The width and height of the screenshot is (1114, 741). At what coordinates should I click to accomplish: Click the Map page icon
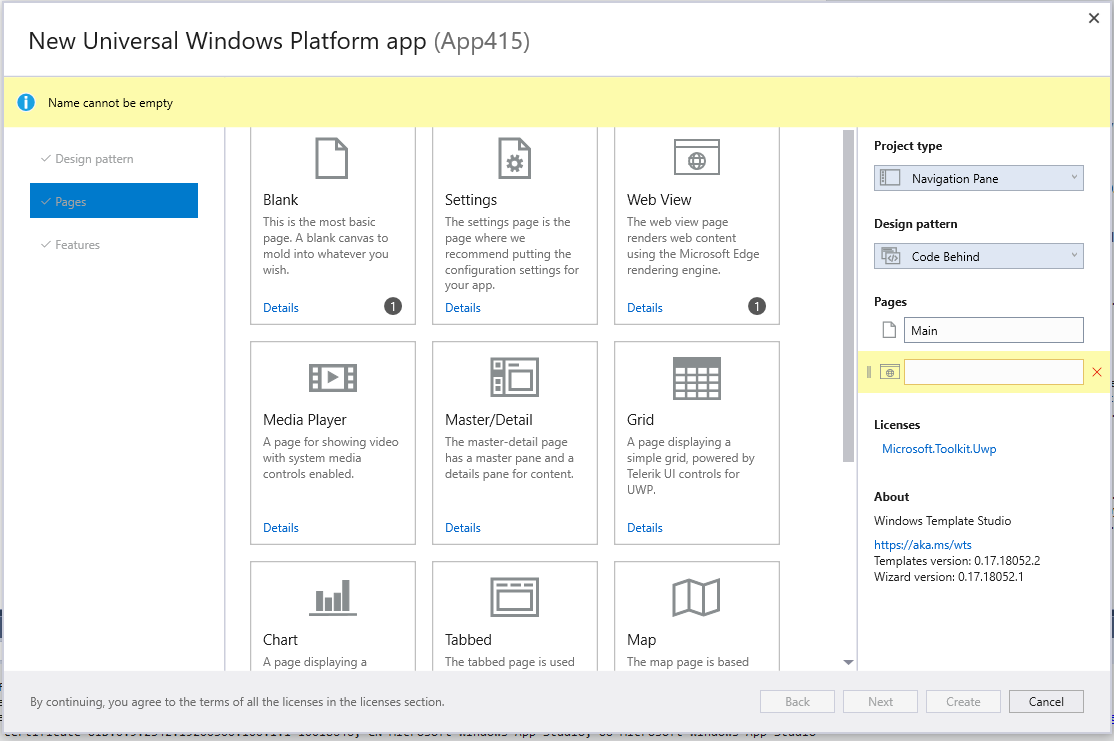pyautogui.click(x=696, y=597)
